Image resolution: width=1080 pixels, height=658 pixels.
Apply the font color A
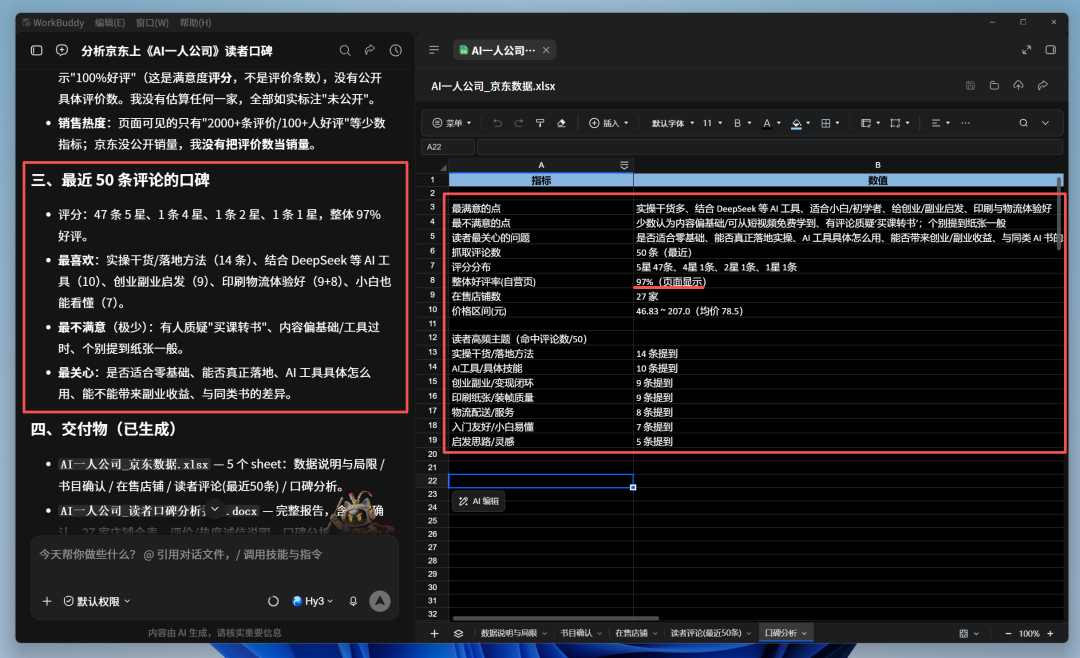767,123
